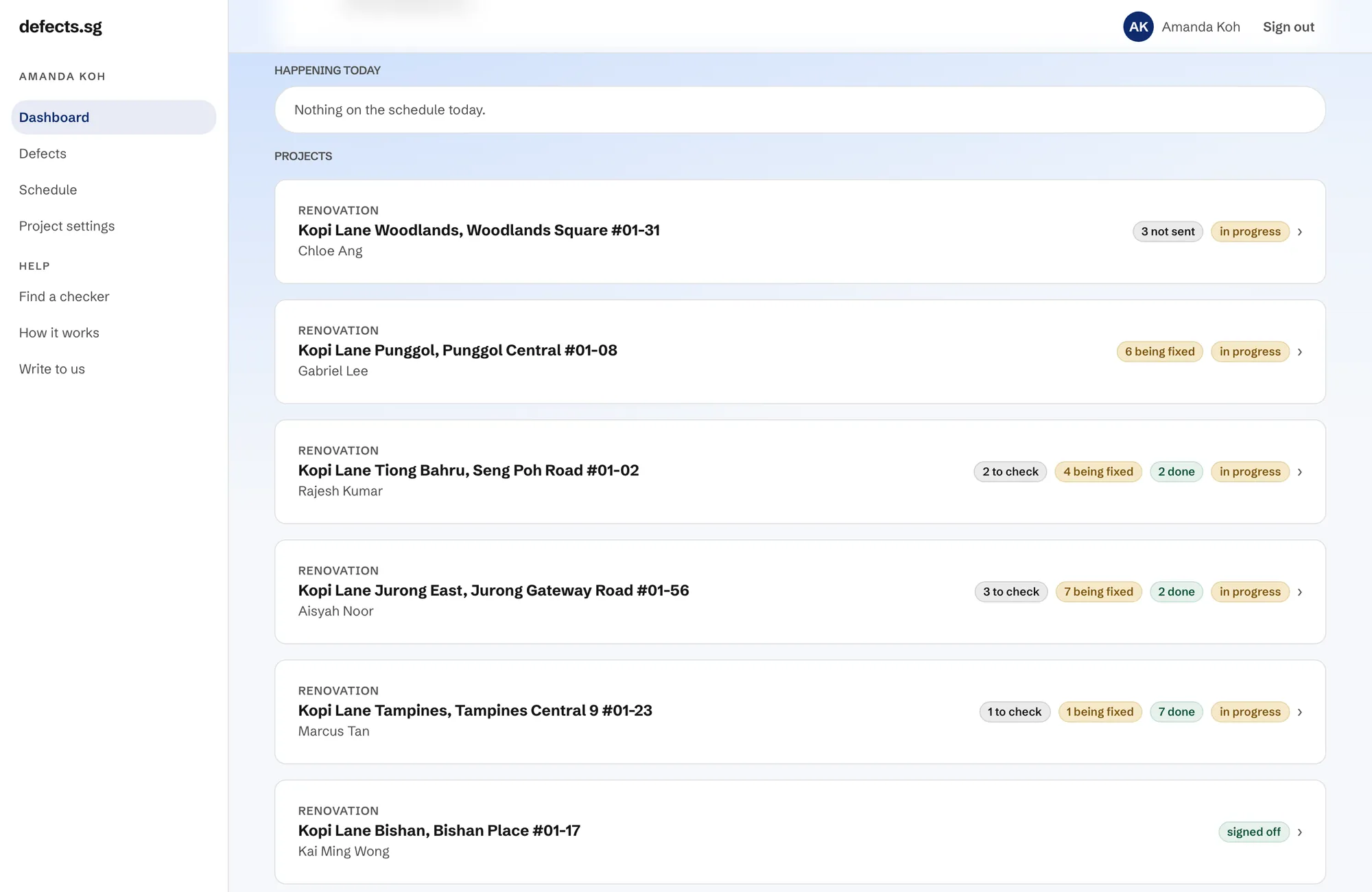Click the AK avatar icon
1372x892 pixels.
click(1138, 27)
